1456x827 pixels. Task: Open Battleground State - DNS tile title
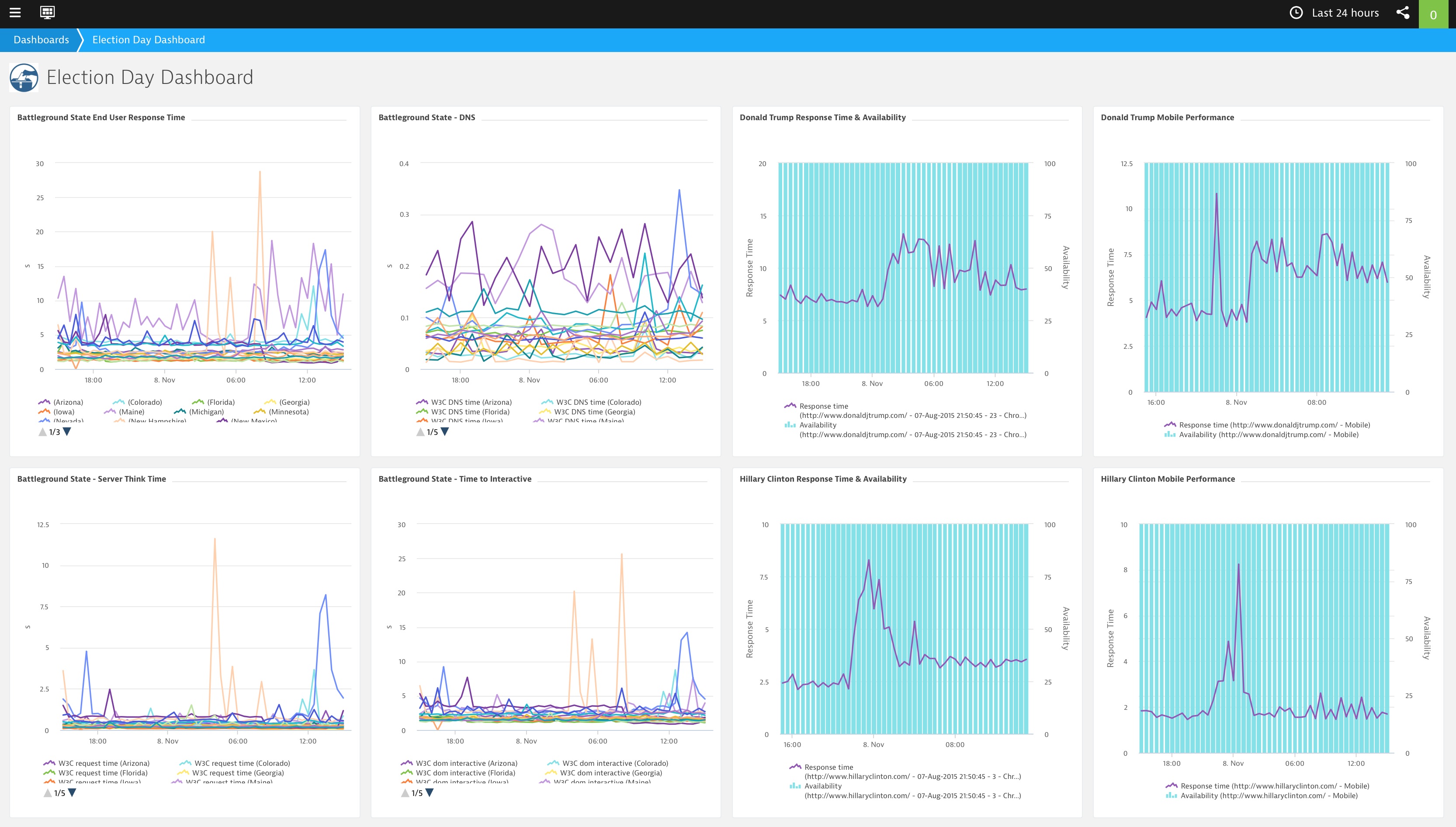(x=427, y=118)
